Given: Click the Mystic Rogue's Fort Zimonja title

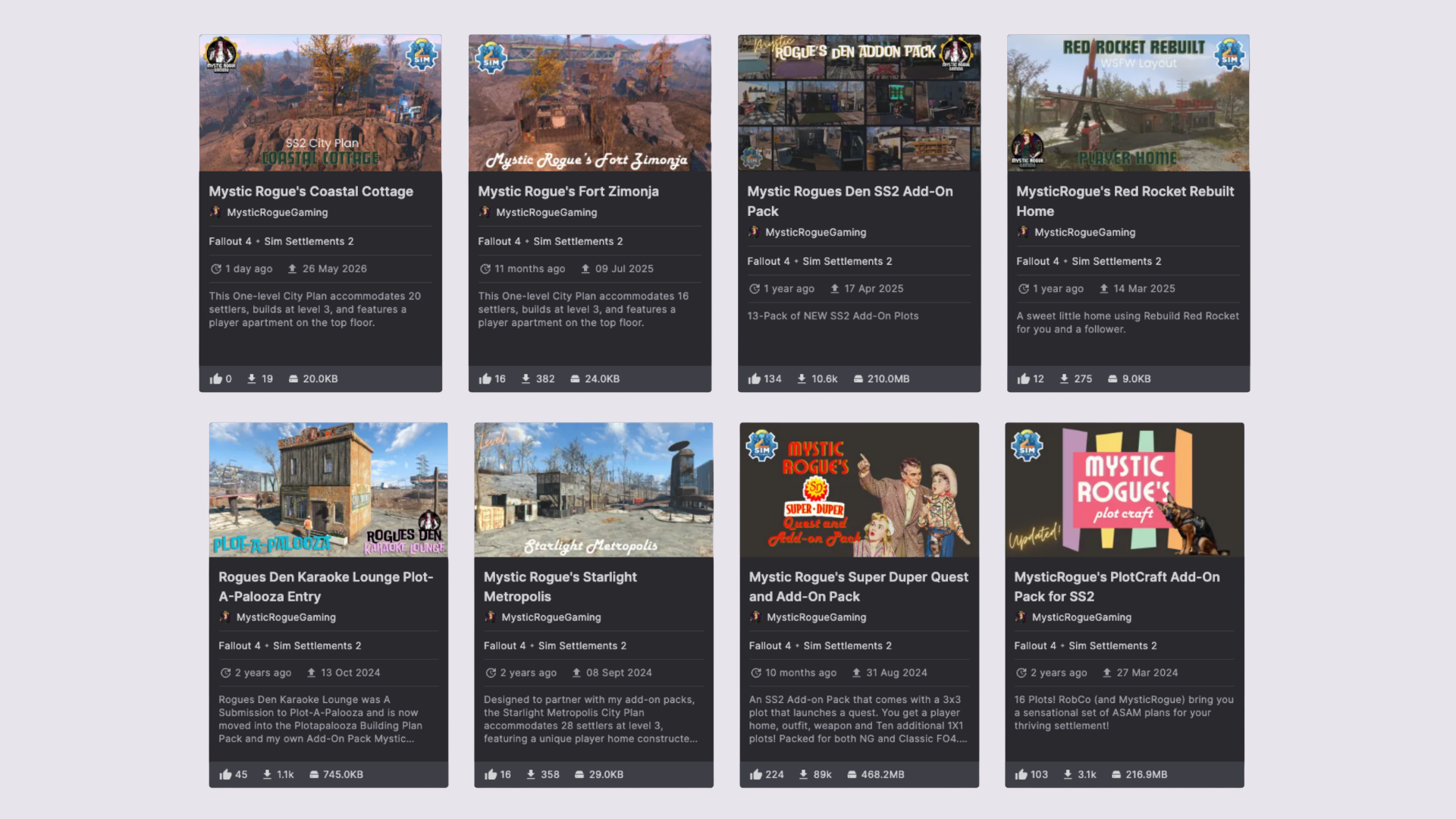Looking at the screenshot, I should coord(568,192).
